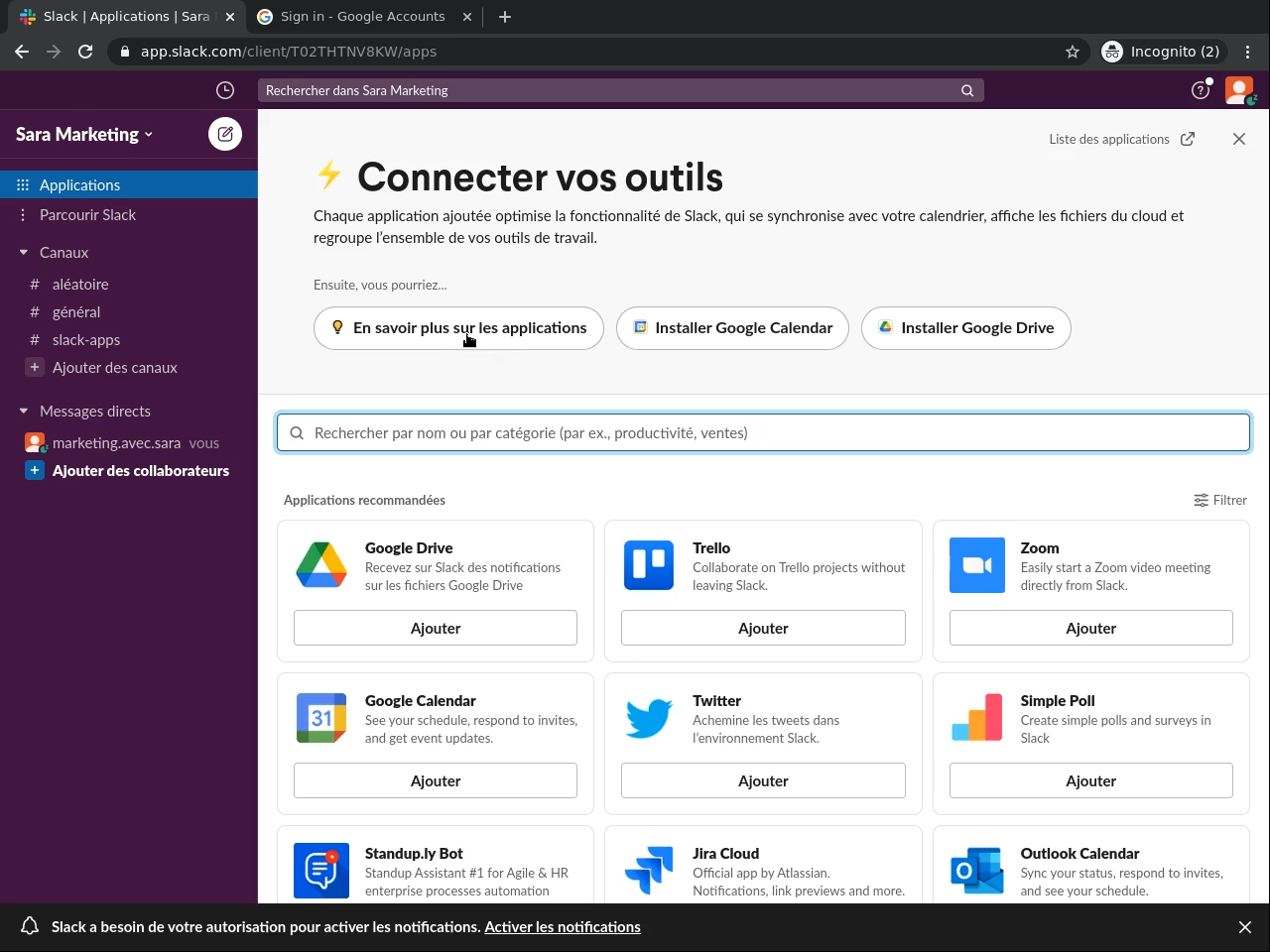Screen dimensions: 1270x952
Task: Collapse the Messages directs section
Action: point(24,411)
